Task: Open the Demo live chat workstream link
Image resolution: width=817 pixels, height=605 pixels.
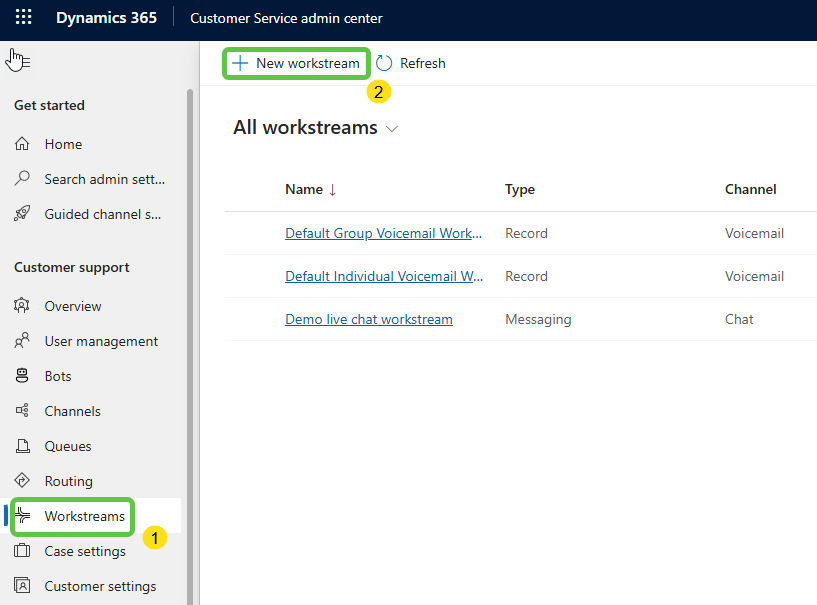Action: (x=368, y=319)
